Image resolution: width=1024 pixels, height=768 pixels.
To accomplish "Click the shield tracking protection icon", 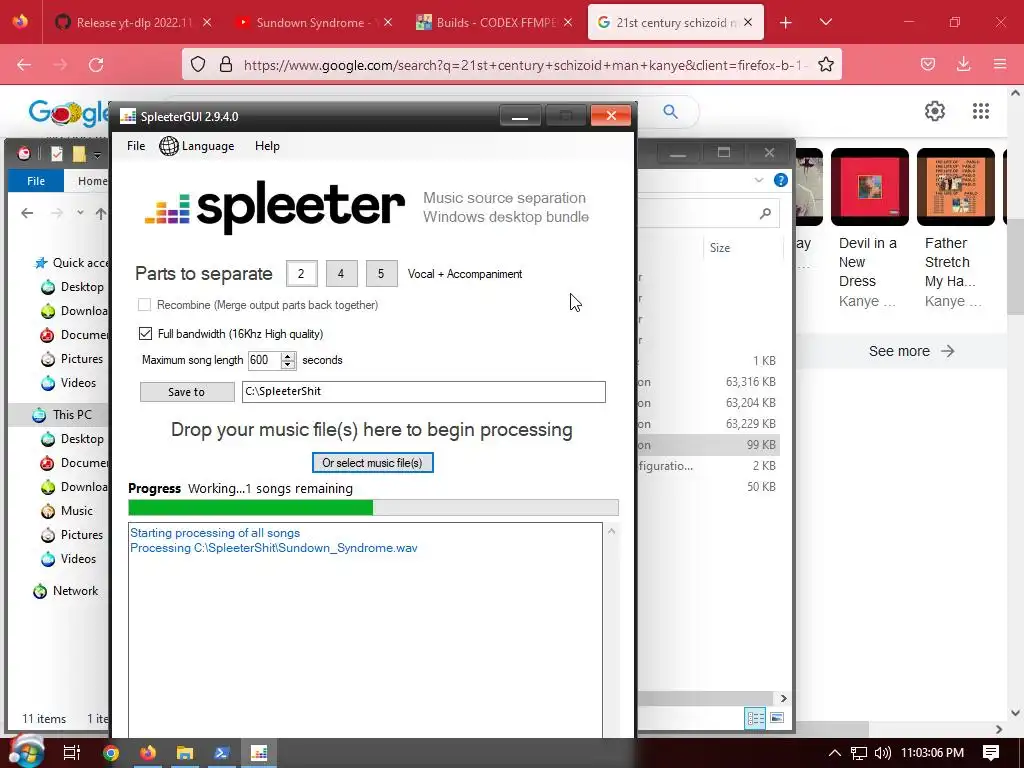I will pos(198,65).
